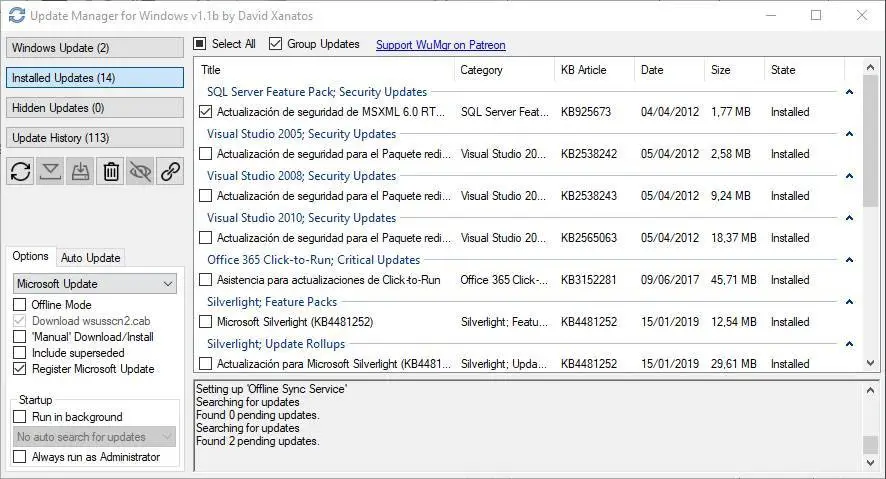
Task: Open the Microsoft Update source dropdown
Action: point(95,284)
